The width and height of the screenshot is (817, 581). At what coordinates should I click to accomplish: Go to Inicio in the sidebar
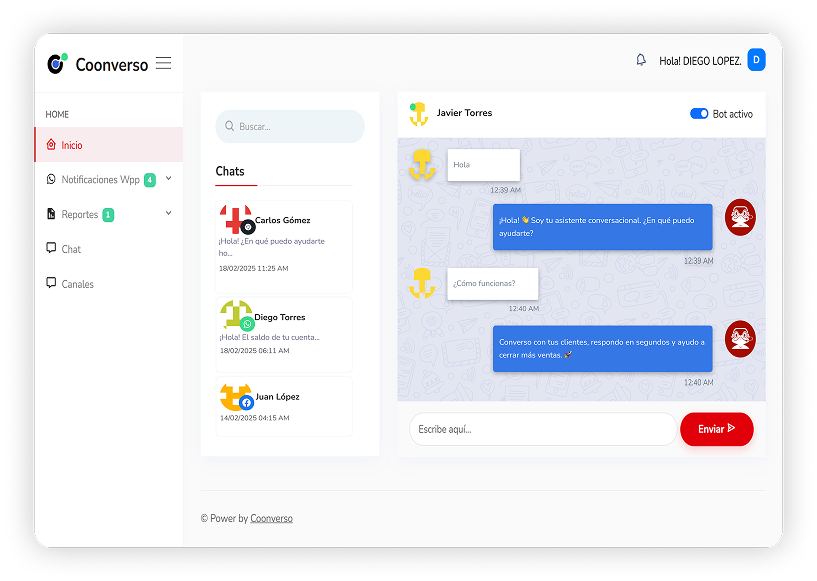pyautogui.click(x=72, y=145)
